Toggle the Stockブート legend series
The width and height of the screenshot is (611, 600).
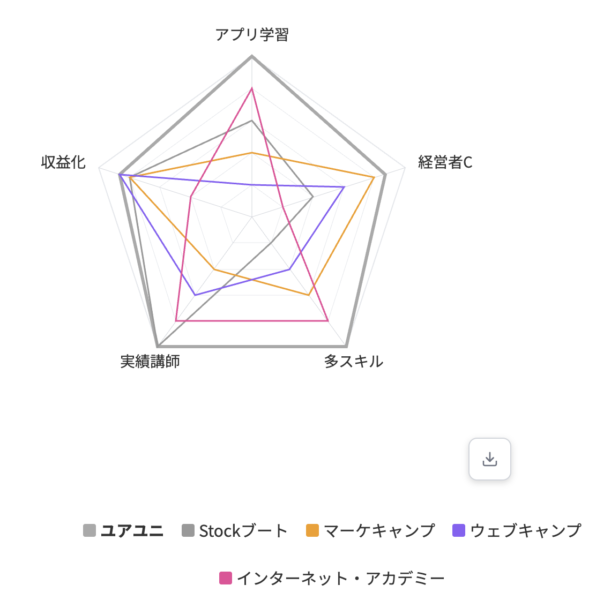coord(235,531)
